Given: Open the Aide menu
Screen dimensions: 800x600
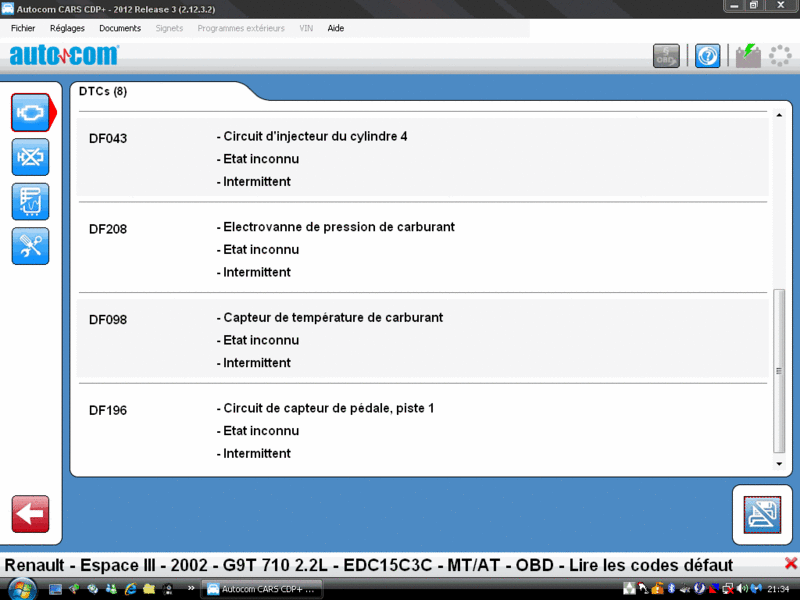Looking at the screenshot, I should pyautogui.click(x=336, y=28).
